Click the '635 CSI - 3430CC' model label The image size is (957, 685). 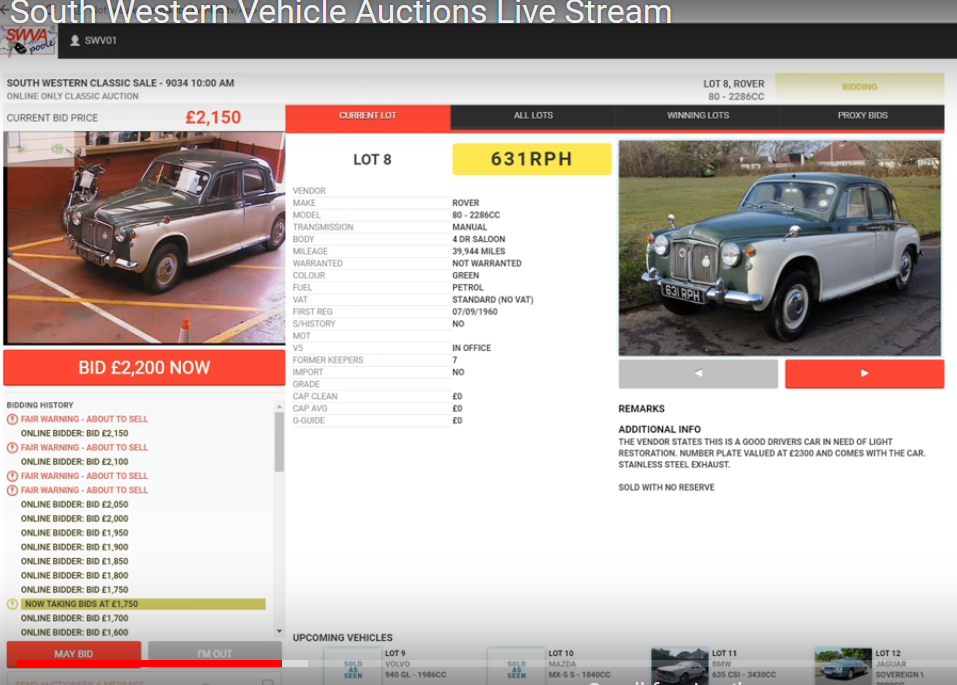[744, 675]
